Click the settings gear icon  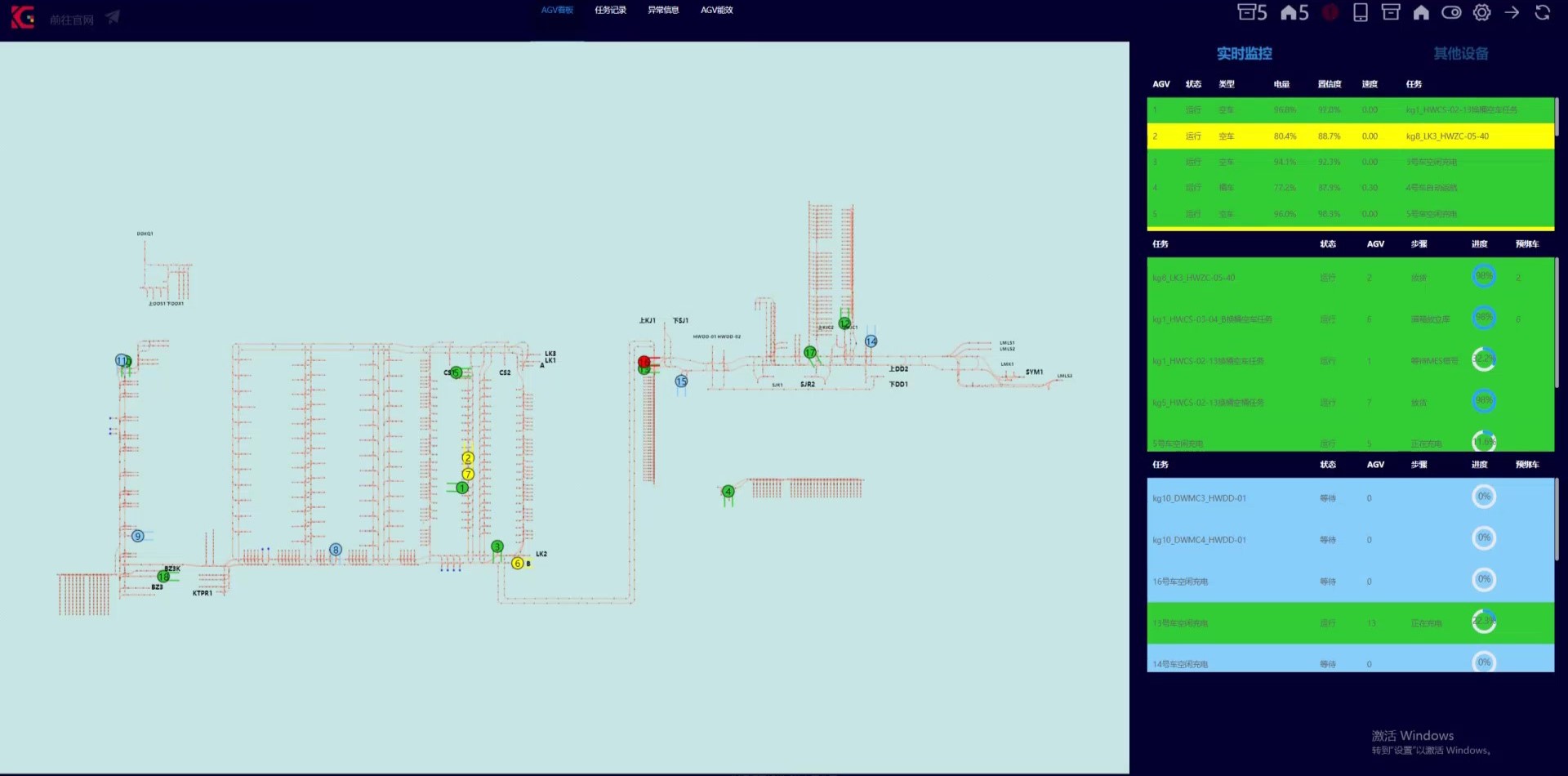coord(1481,12)
